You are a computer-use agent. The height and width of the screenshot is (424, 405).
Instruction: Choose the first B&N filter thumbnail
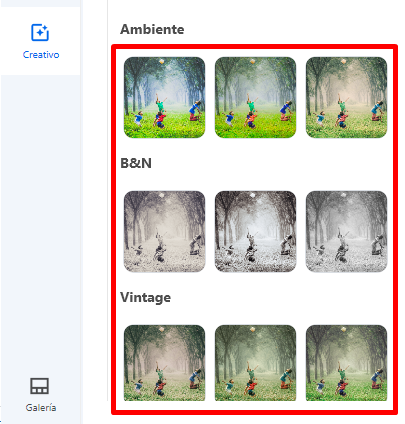point(164,231)
